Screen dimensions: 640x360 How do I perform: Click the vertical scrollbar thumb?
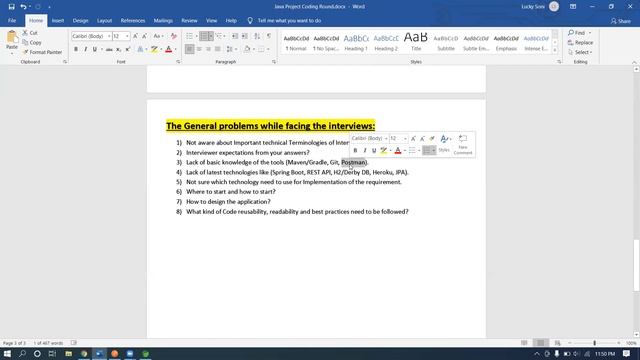(636, 265)
